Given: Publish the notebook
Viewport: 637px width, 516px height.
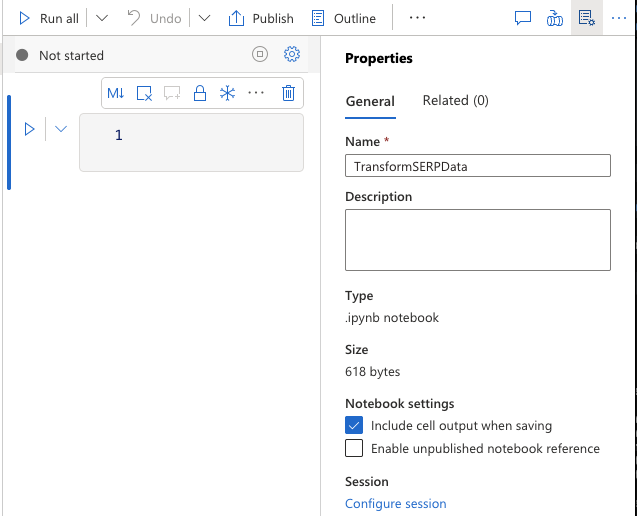Looking at the screenshot, I should click(x=261, y=18).
